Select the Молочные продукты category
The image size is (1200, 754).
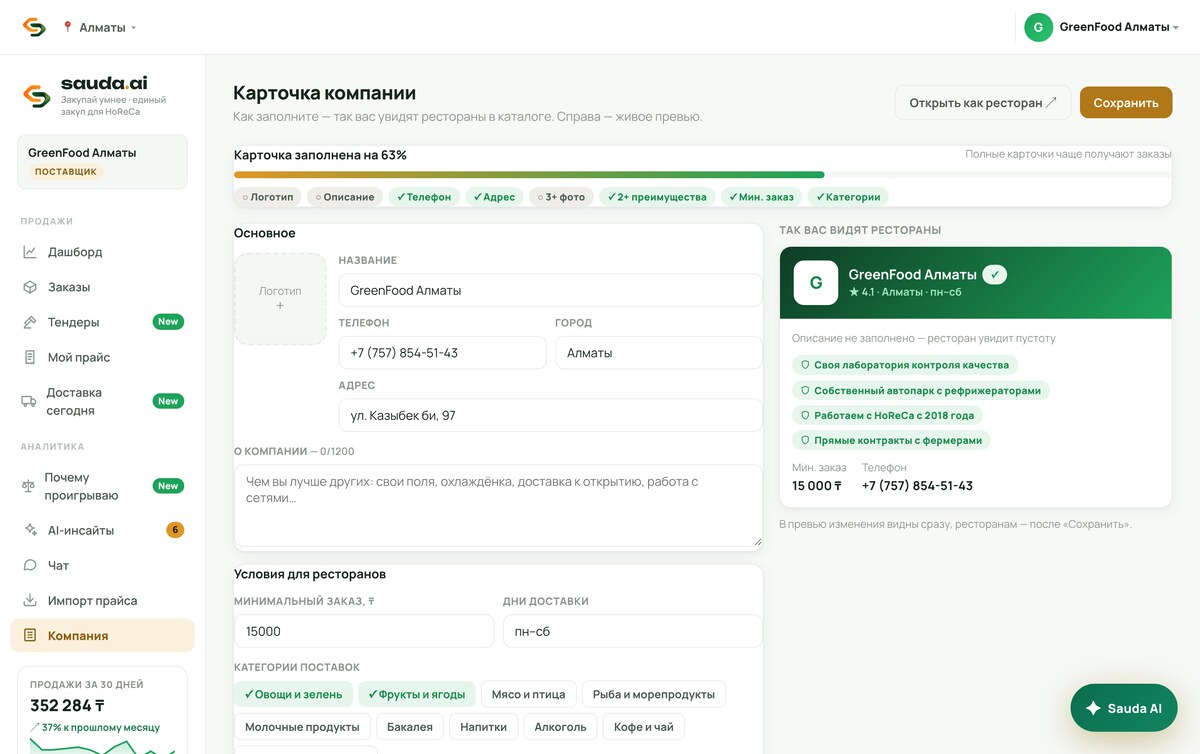302,726
